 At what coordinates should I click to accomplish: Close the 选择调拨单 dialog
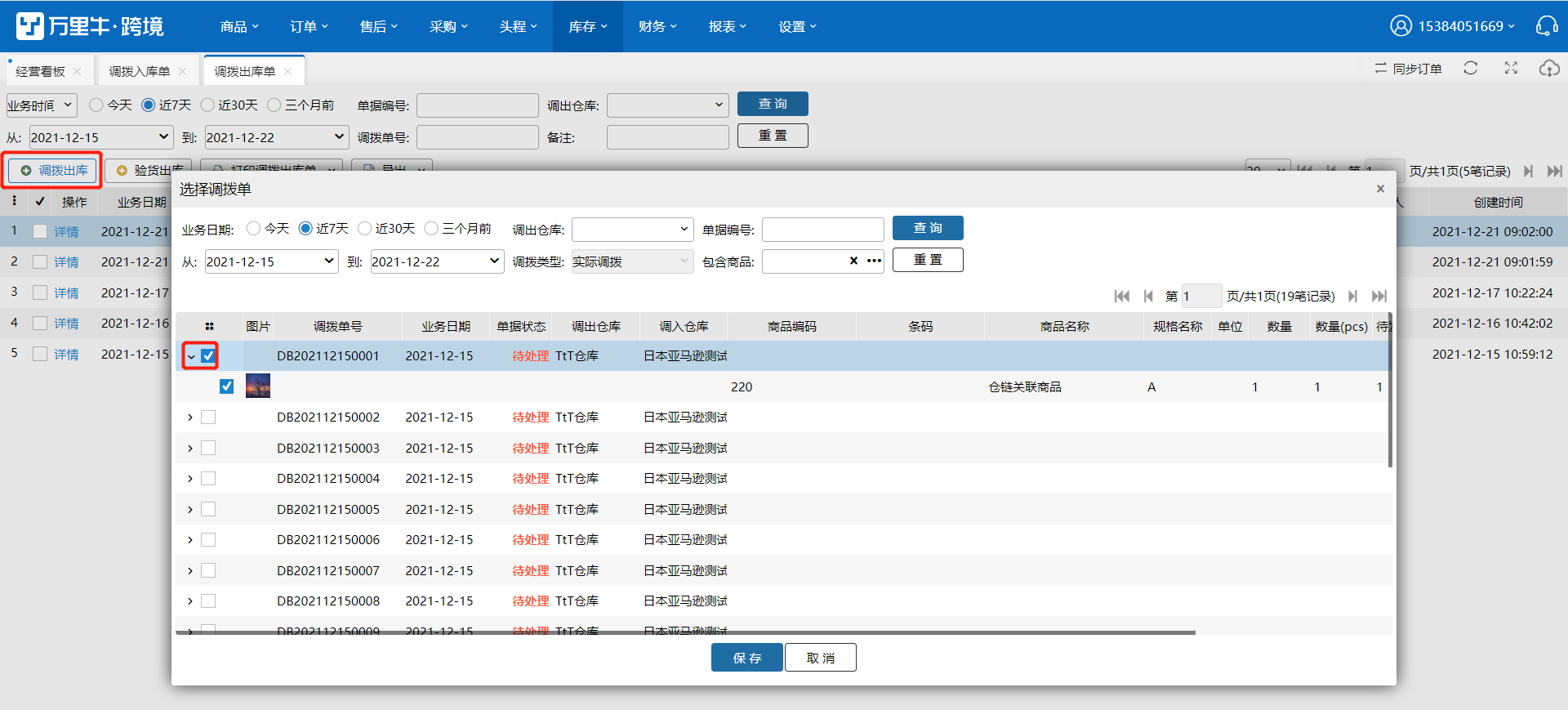(x=1380, y=189)
